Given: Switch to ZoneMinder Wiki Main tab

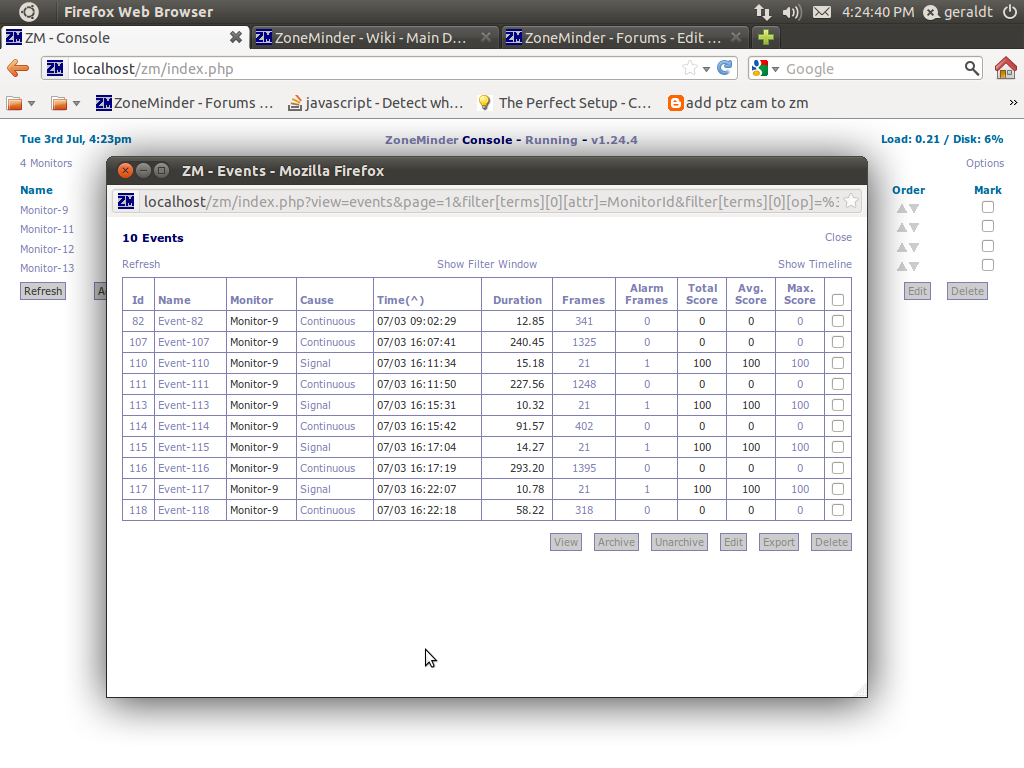Looking at the screenshot, I should pos(374,37).
